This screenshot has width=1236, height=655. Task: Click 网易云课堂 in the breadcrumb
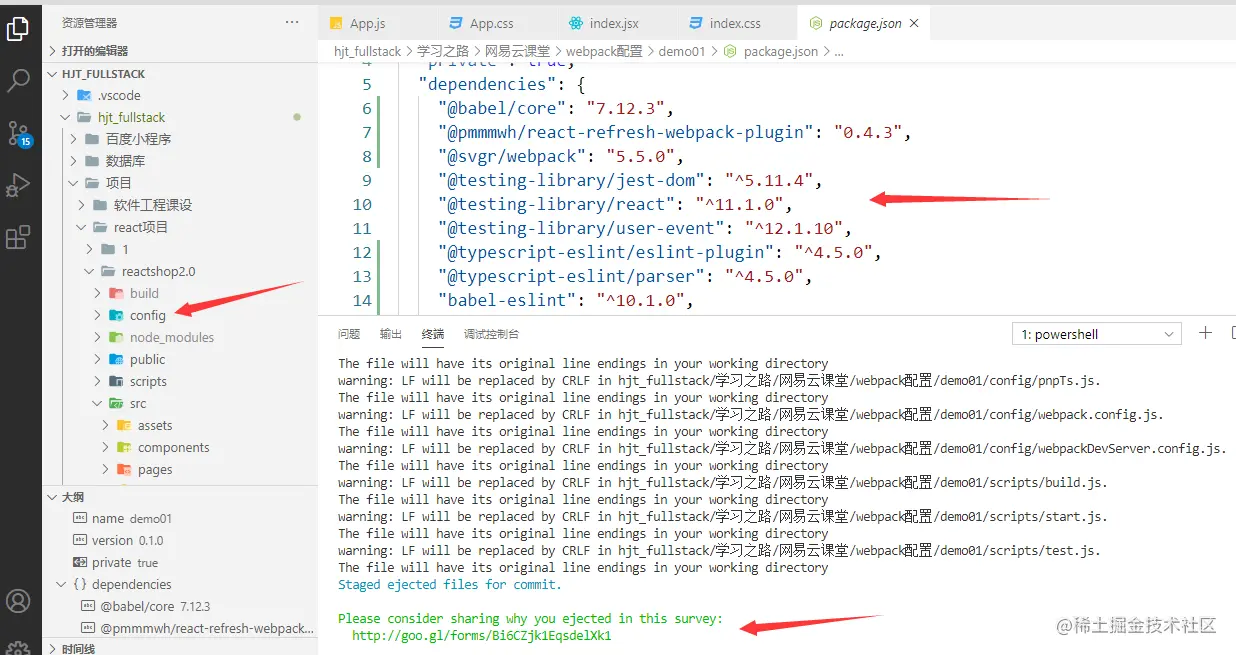pos(517,51)
